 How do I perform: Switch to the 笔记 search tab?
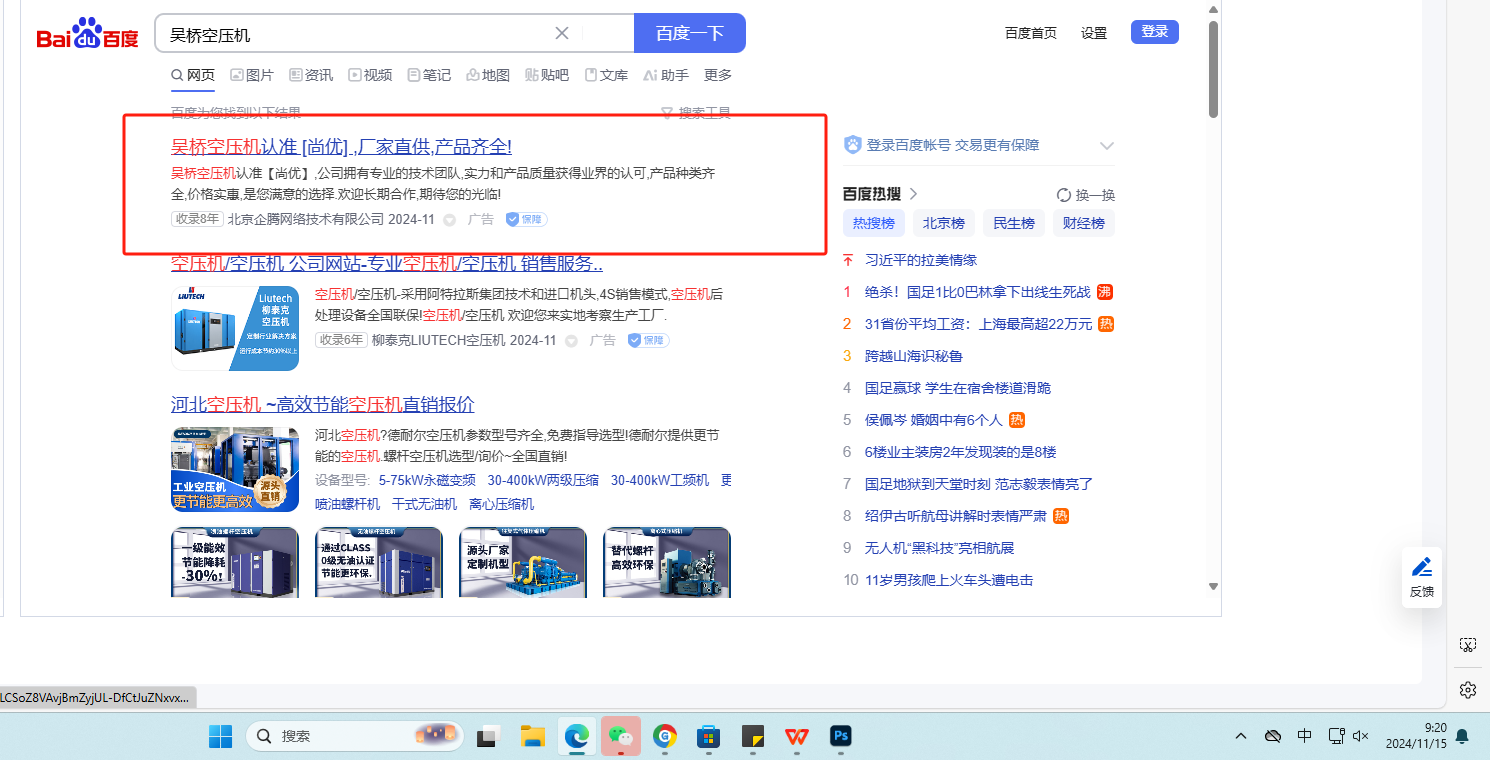pos(429,75)
